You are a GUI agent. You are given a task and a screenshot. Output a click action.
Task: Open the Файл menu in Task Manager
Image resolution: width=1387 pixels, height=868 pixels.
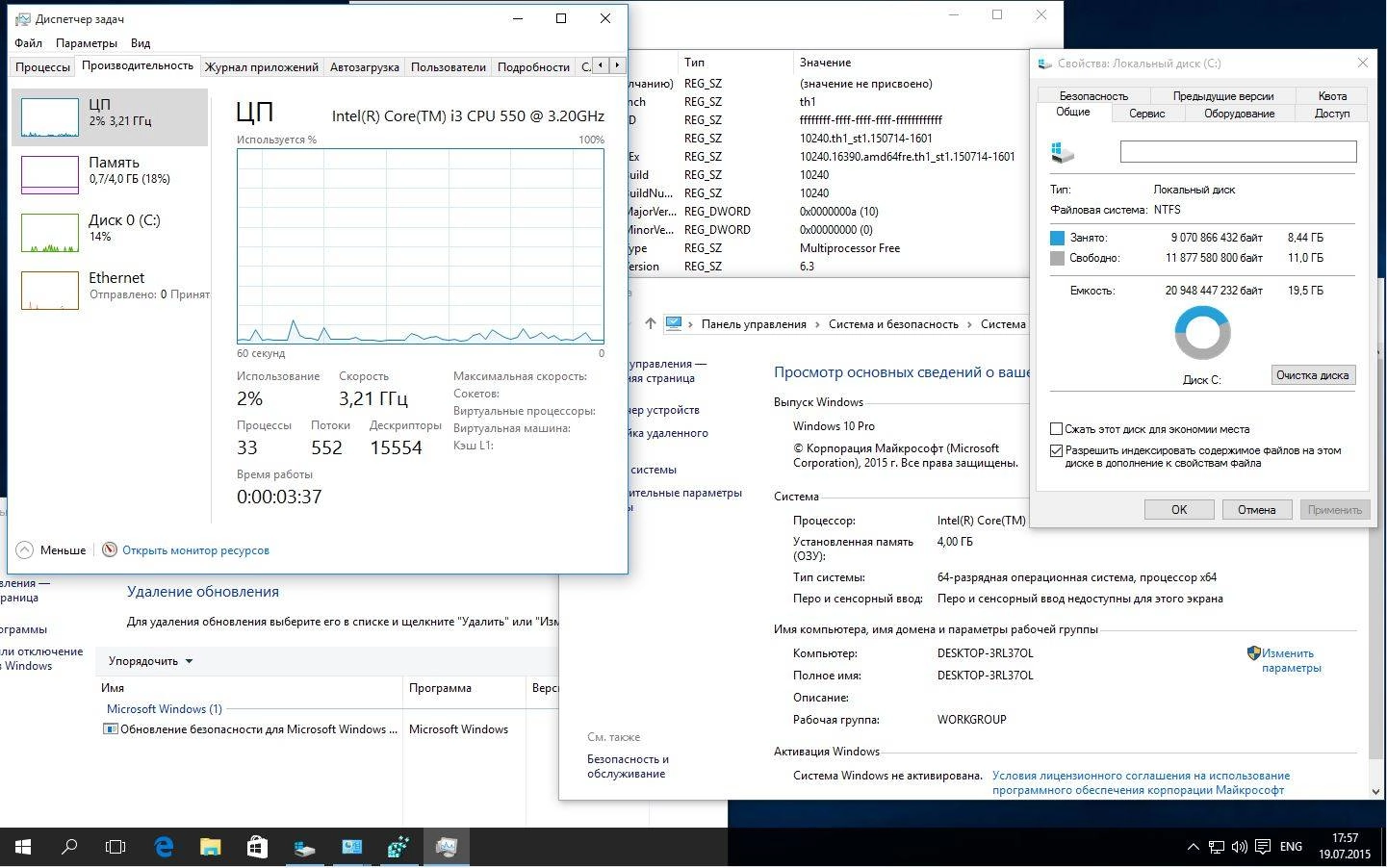(x=28, y=43)
